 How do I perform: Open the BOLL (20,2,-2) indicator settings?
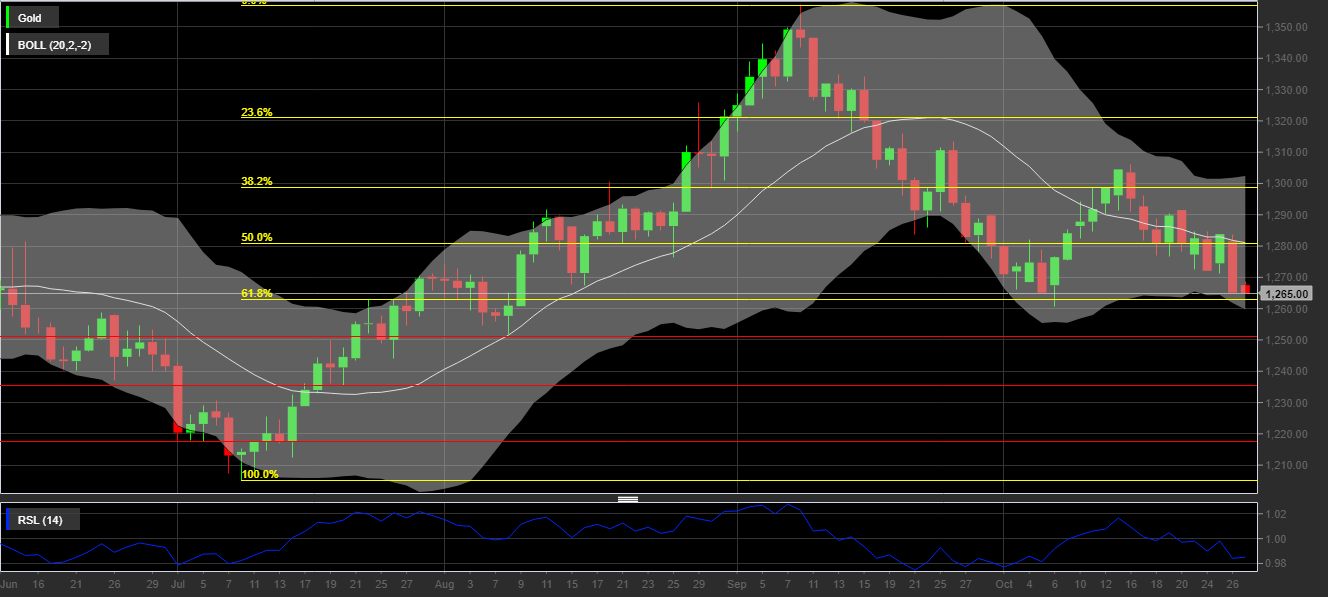(x=56, y=44)
